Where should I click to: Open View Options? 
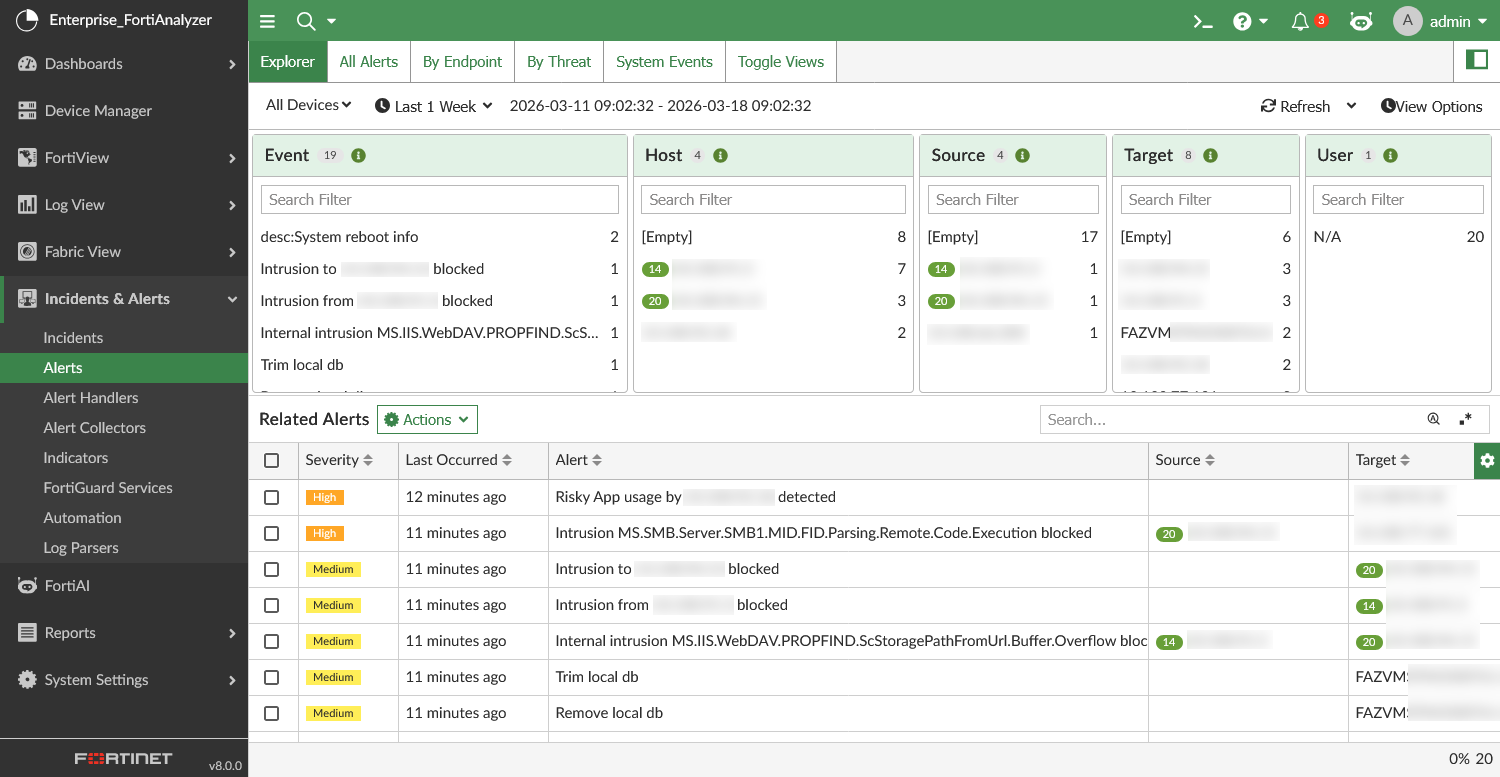coord(1431,106)
